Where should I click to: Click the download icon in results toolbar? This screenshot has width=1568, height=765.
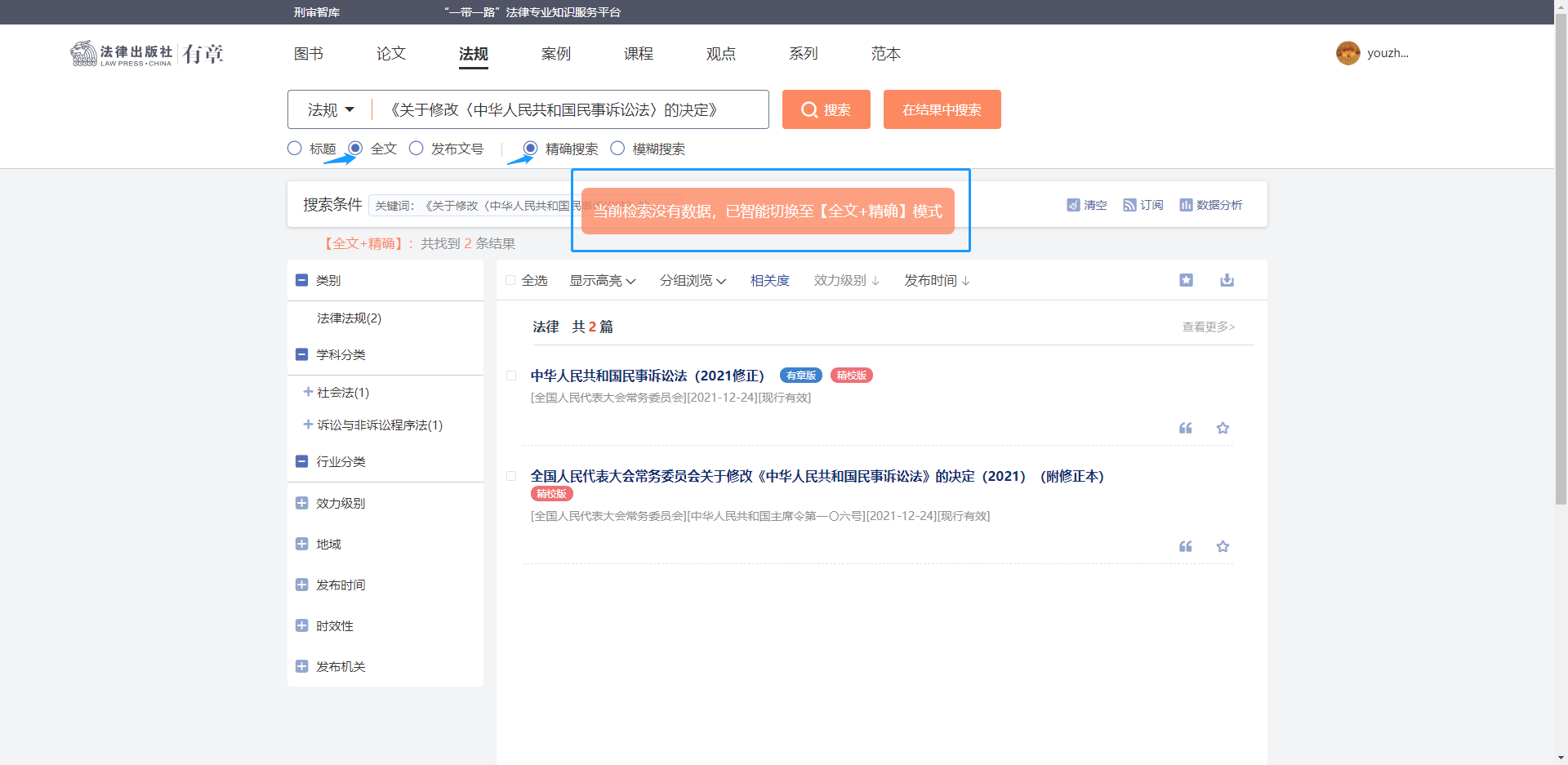(1227, 280)
